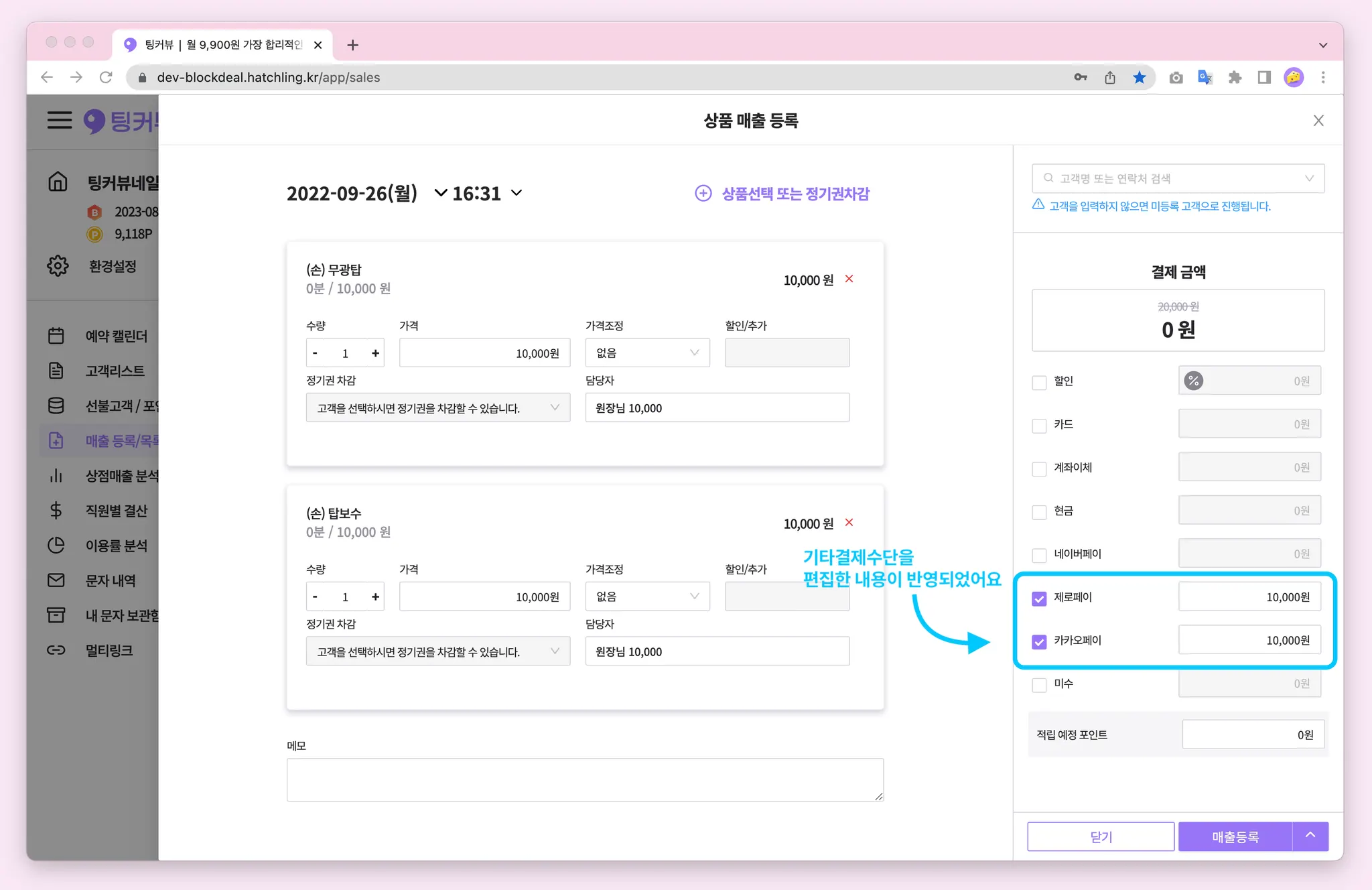This screenshot has width=1372, height=890.
Task: Expand the 16:31 time dropdown
Action: point(517,193)
